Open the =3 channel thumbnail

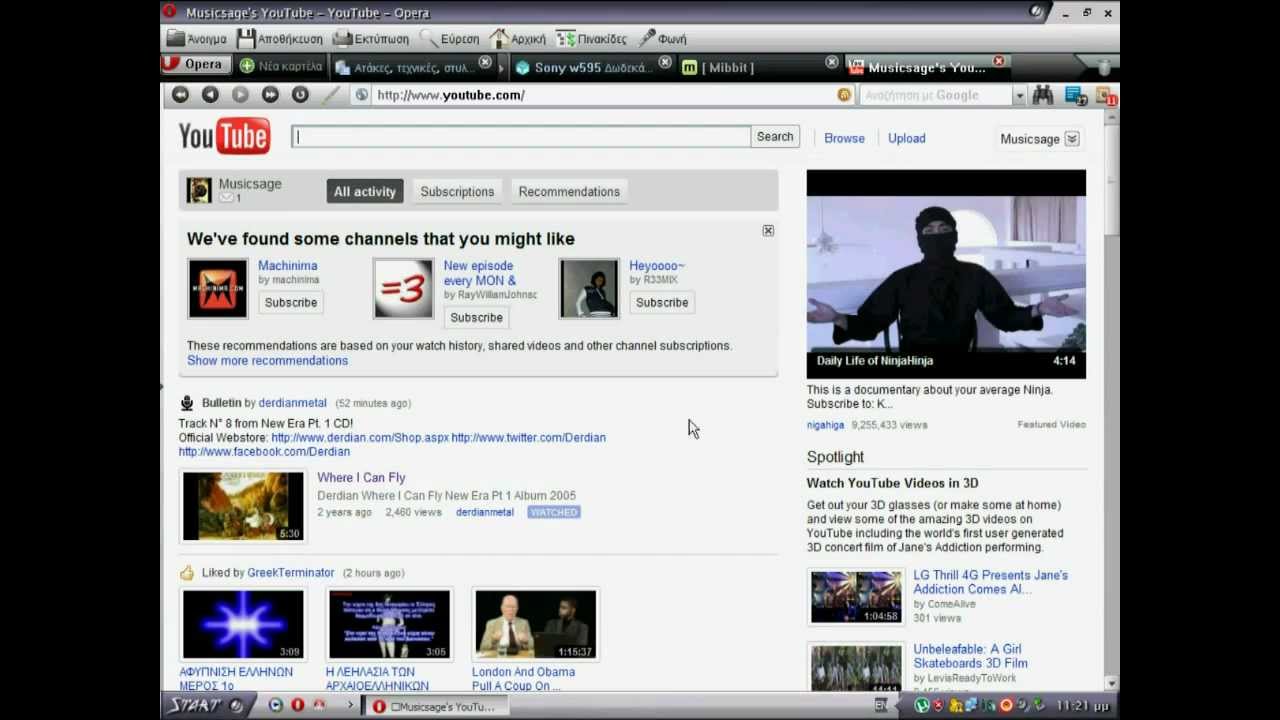403,289
